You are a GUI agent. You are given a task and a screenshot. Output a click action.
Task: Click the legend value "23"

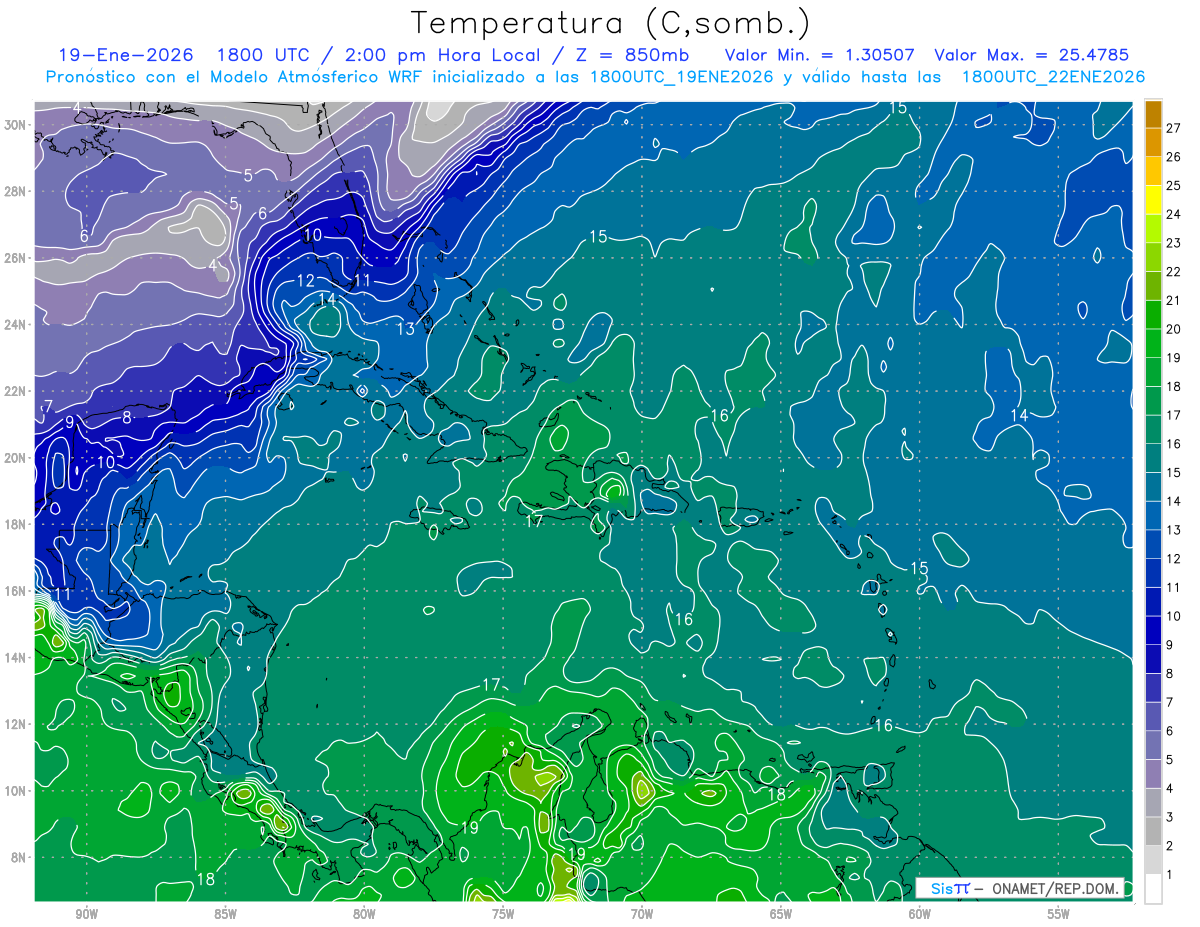pos(1173,243)
